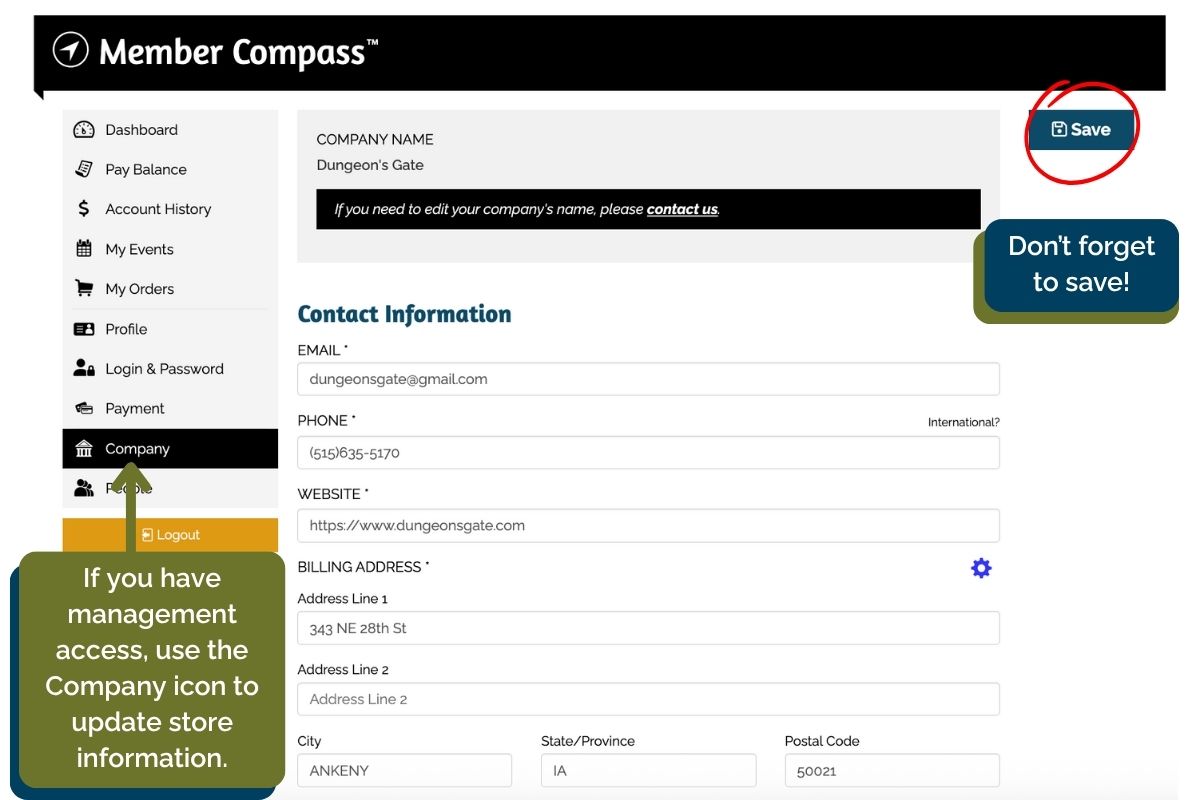Screen dimensions: 1200x800
Task: Click into the Email input field
Action: click(648, 379)
